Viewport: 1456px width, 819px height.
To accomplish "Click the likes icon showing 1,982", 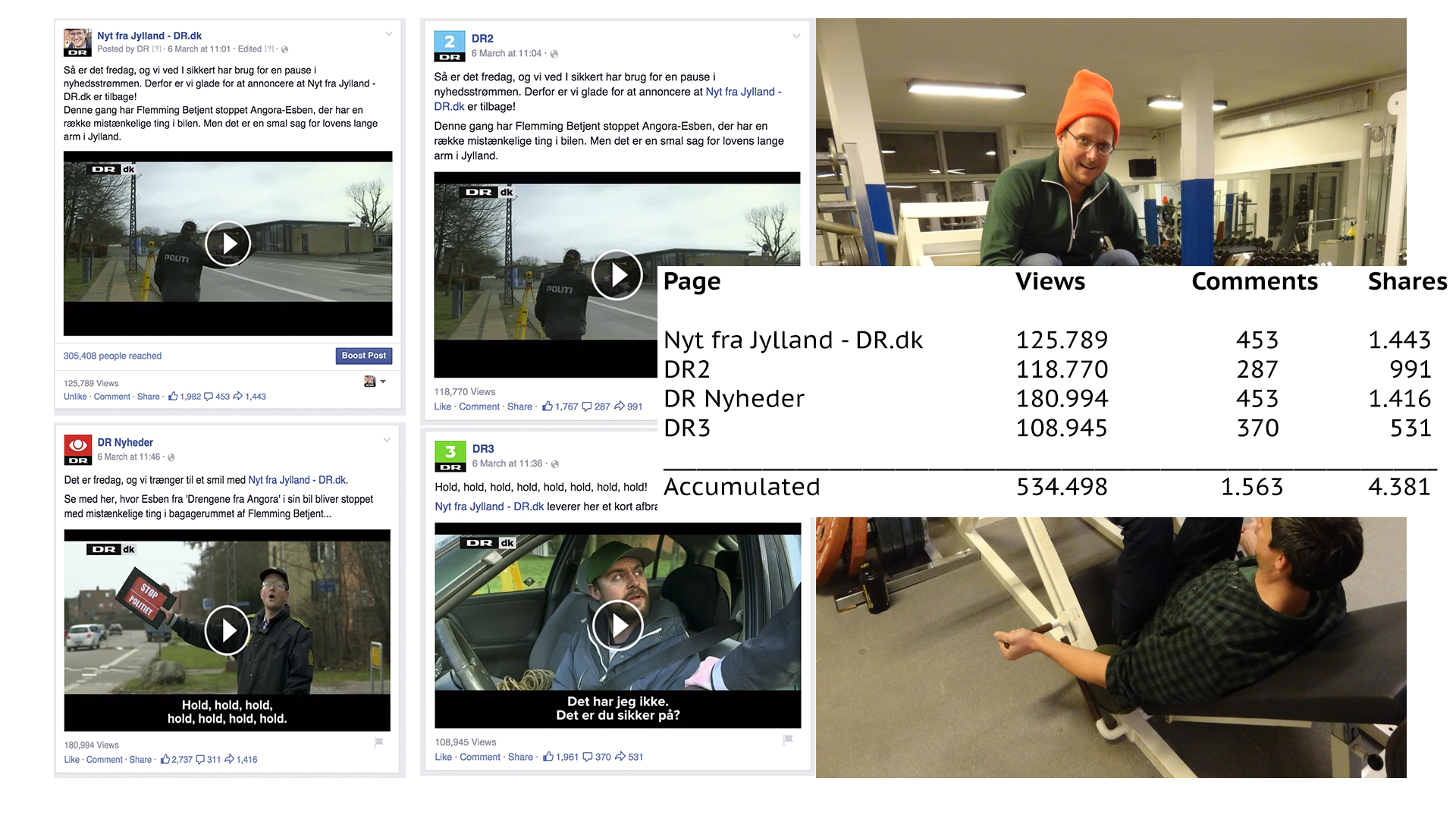I will (173, 396).
